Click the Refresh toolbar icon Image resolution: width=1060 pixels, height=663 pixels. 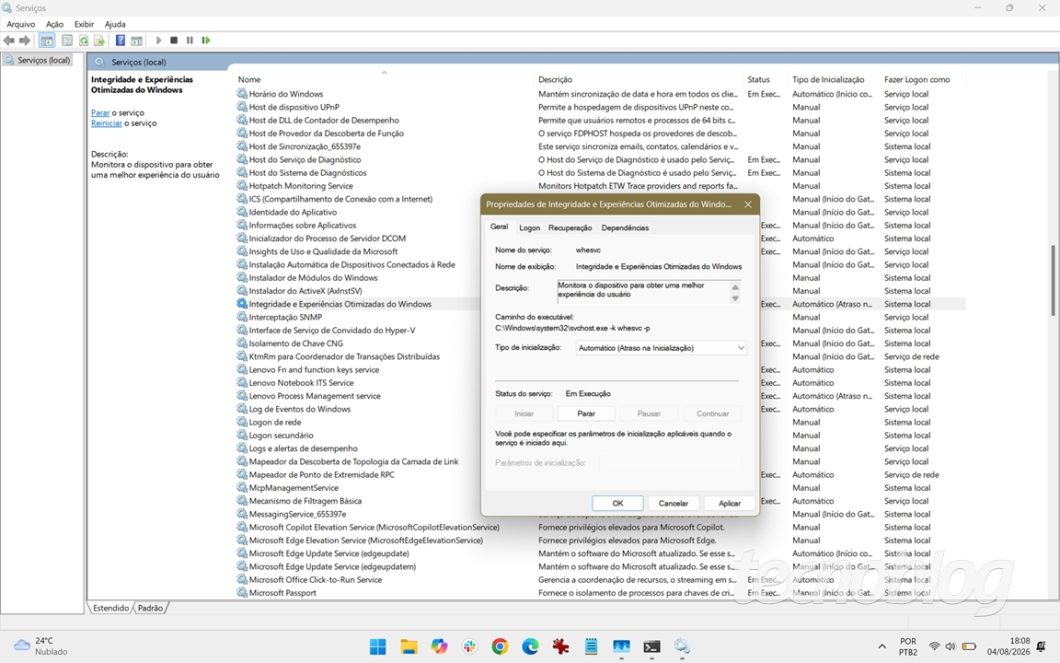[84, 41]
